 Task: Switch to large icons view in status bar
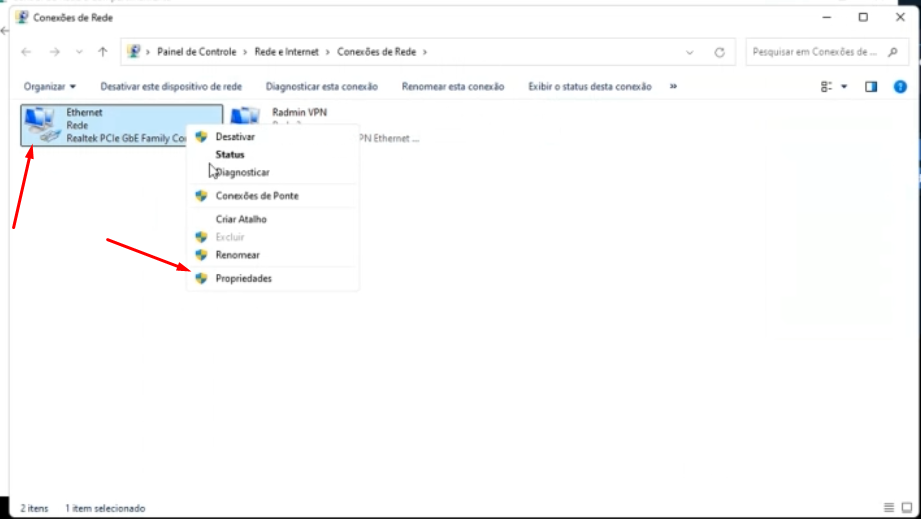pos(907,508)
